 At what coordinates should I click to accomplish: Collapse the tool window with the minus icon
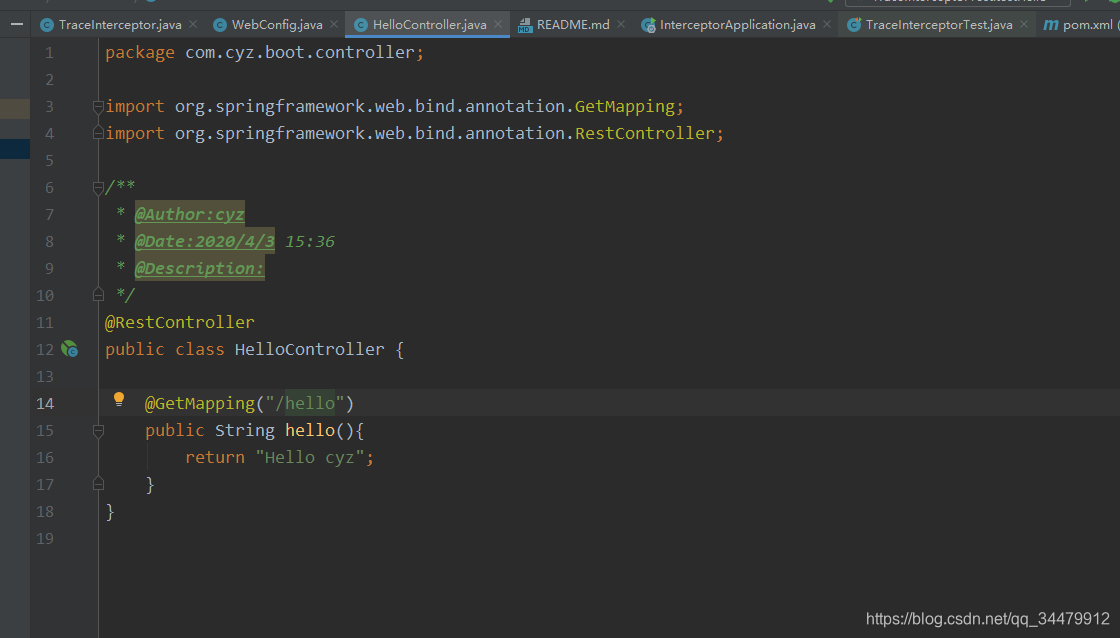tap(16, 24)
